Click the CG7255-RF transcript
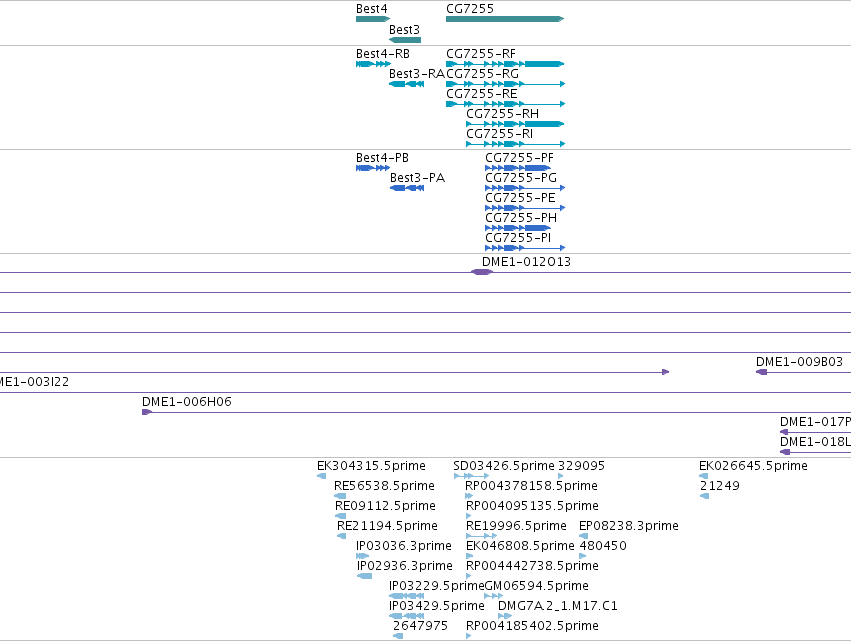Screen dimensions: 851x641 click(x=505, y=64)
